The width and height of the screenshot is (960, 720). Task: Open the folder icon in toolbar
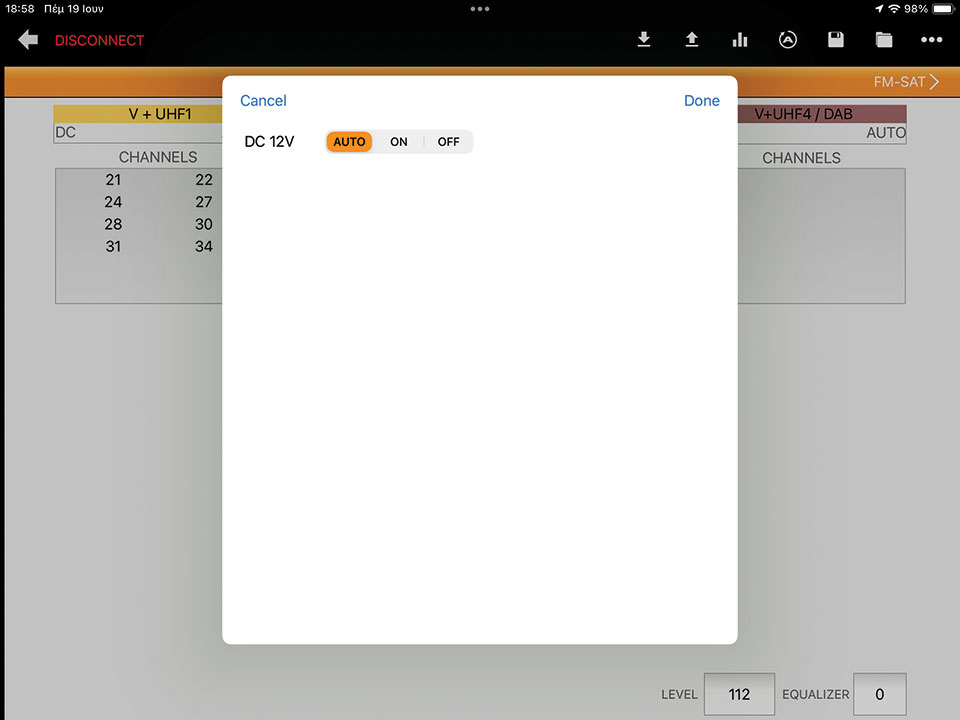pyautogui.click(x=884, y=40)
